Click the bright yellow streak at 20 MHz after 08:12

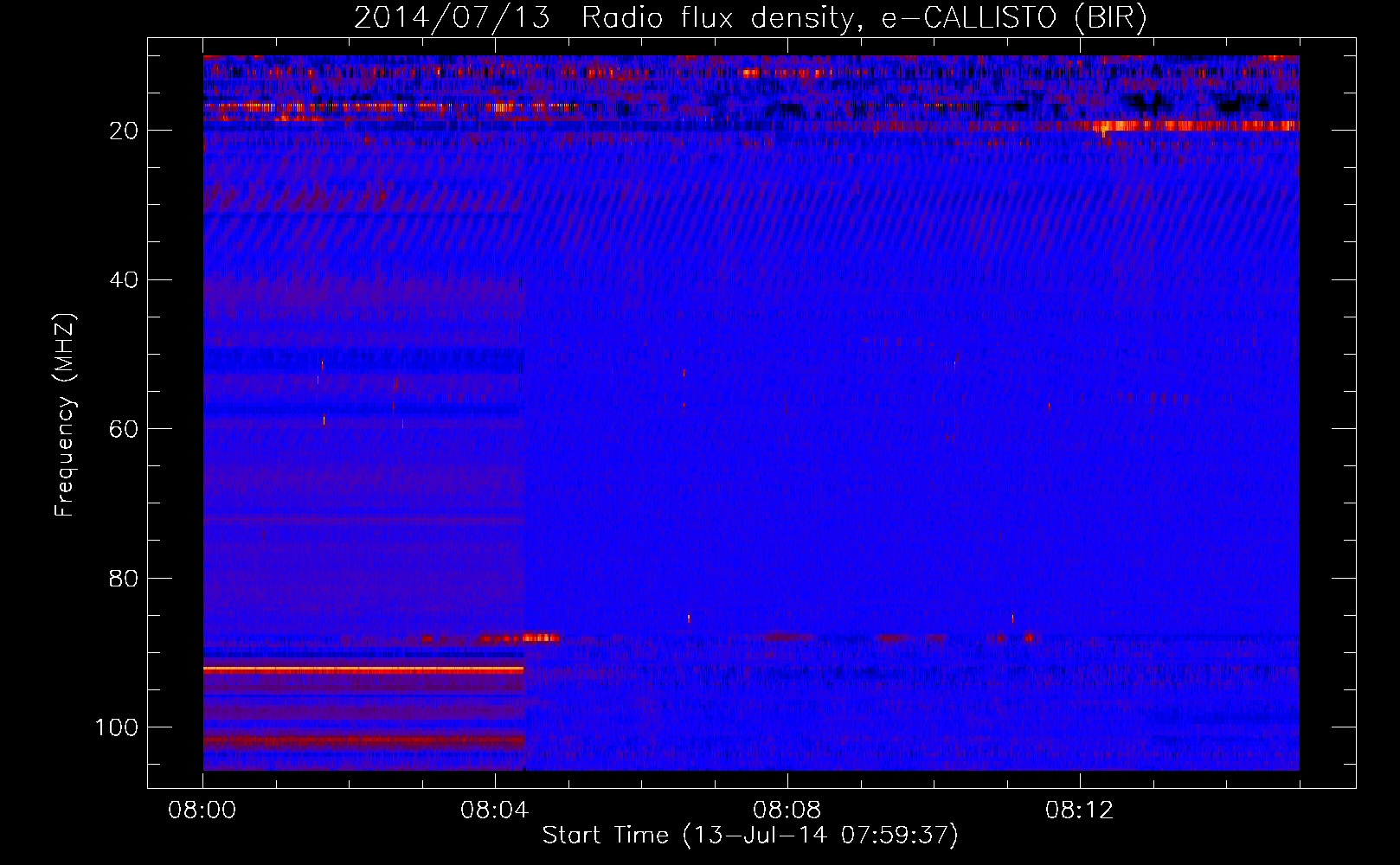(1194, 126)
